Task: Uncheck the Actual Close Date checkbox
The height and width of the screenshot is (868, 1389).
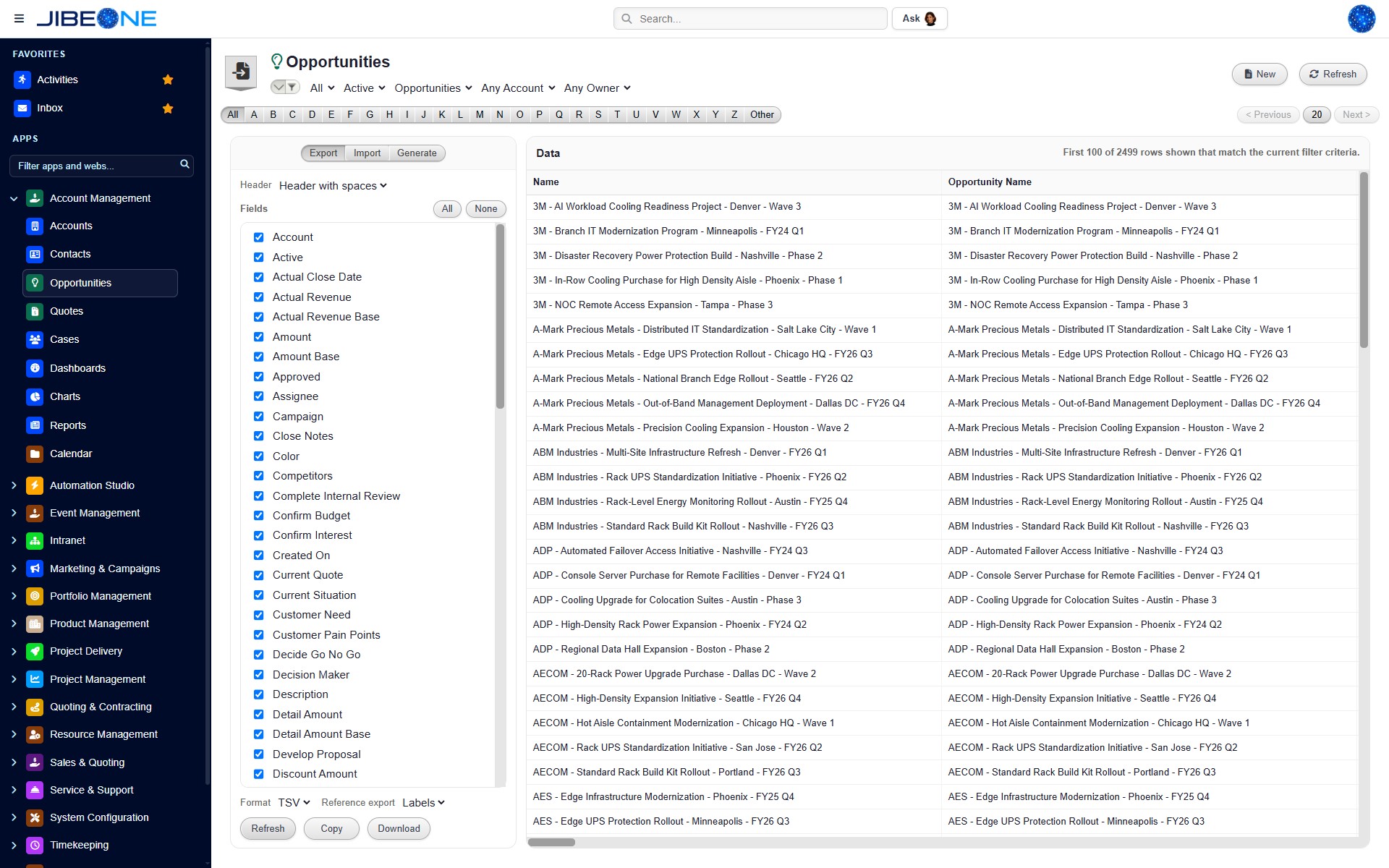Action: pos(259,277)
